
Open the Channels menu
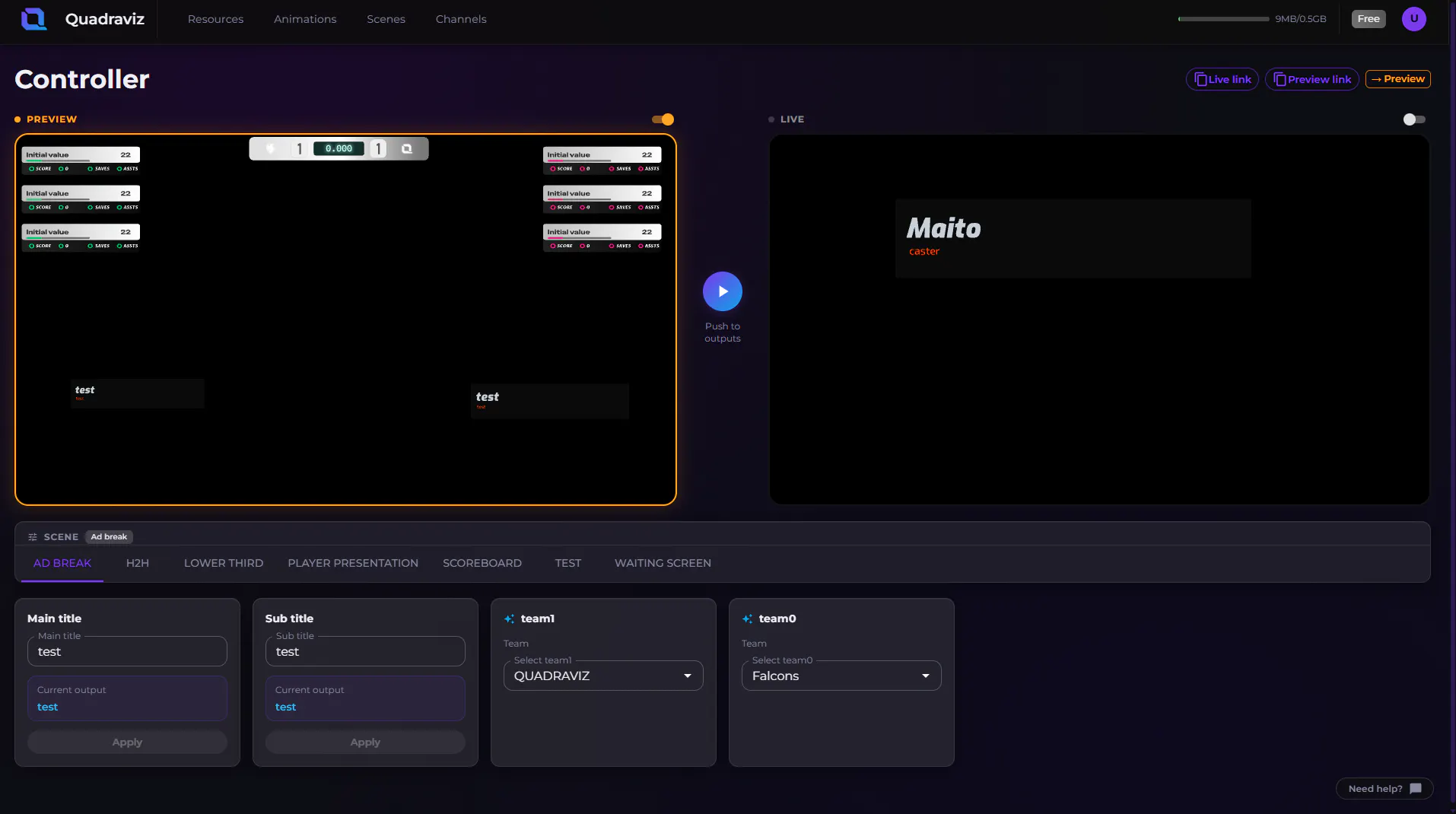point(461,19)
